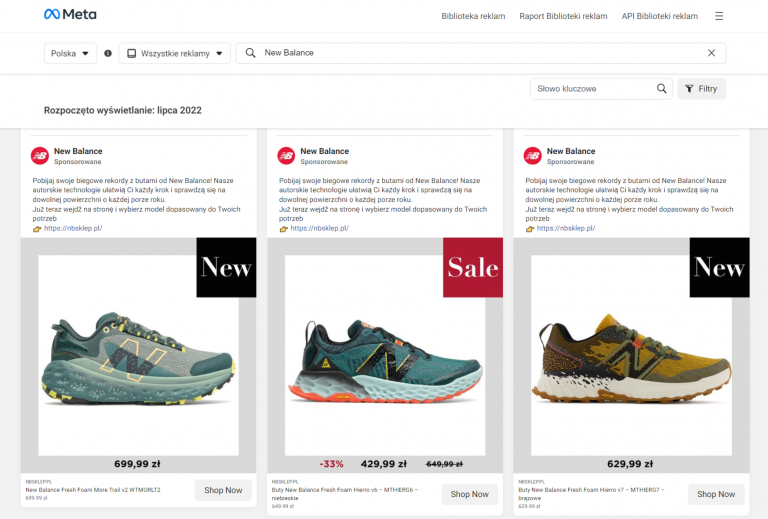Click the 629,99 zł price label

[630, 464]
